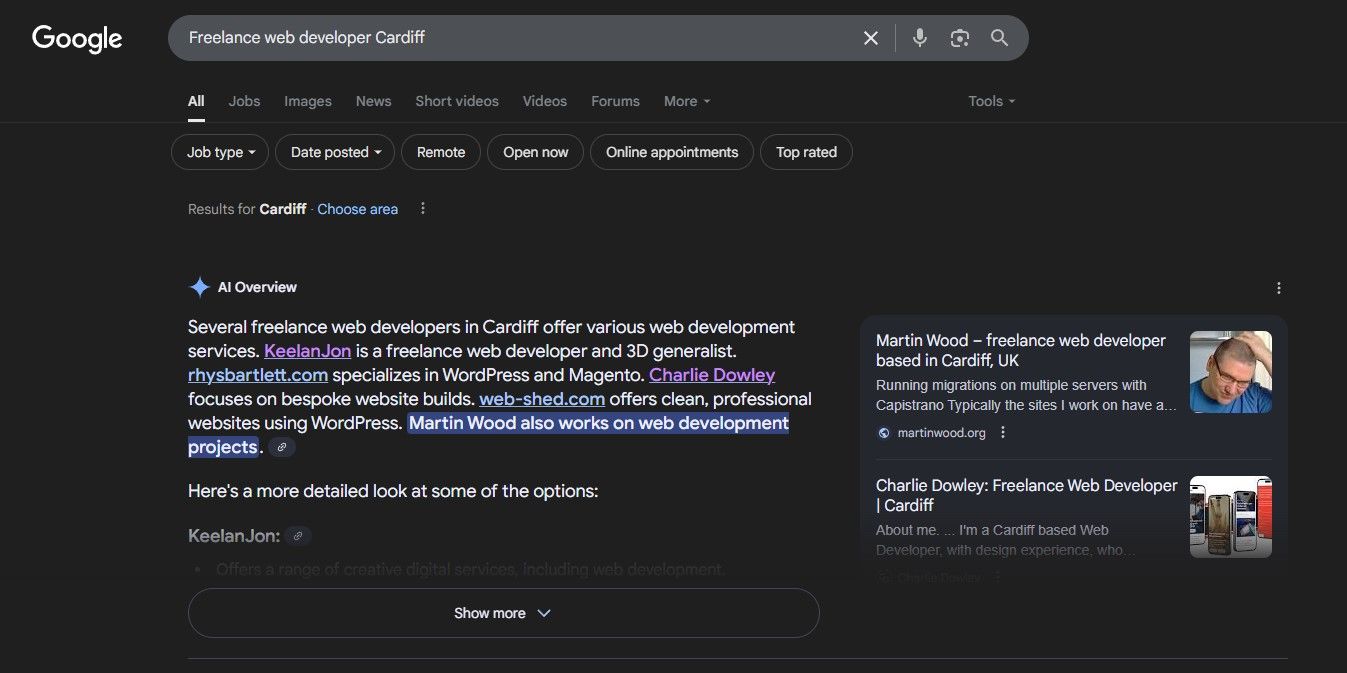Toggle the Open now filter chip

(x=535, y=152)
